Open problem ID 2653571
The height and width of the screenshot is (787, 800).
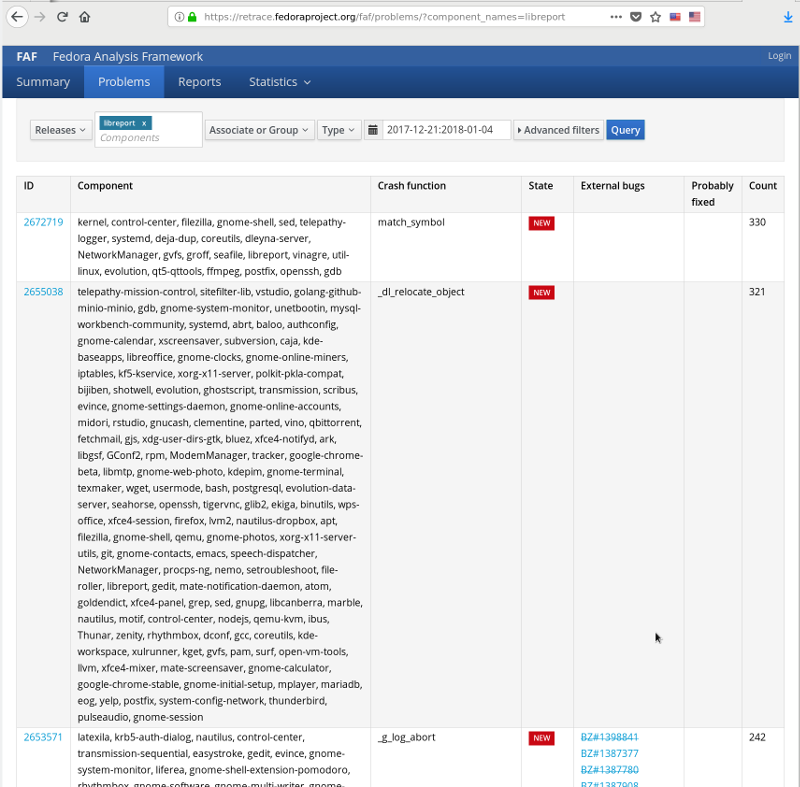43,737
